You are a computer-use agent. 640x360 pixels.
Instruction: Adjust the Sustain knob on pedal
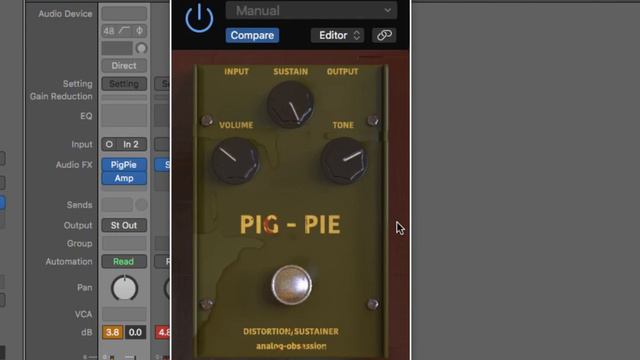(x=291, y=104)
